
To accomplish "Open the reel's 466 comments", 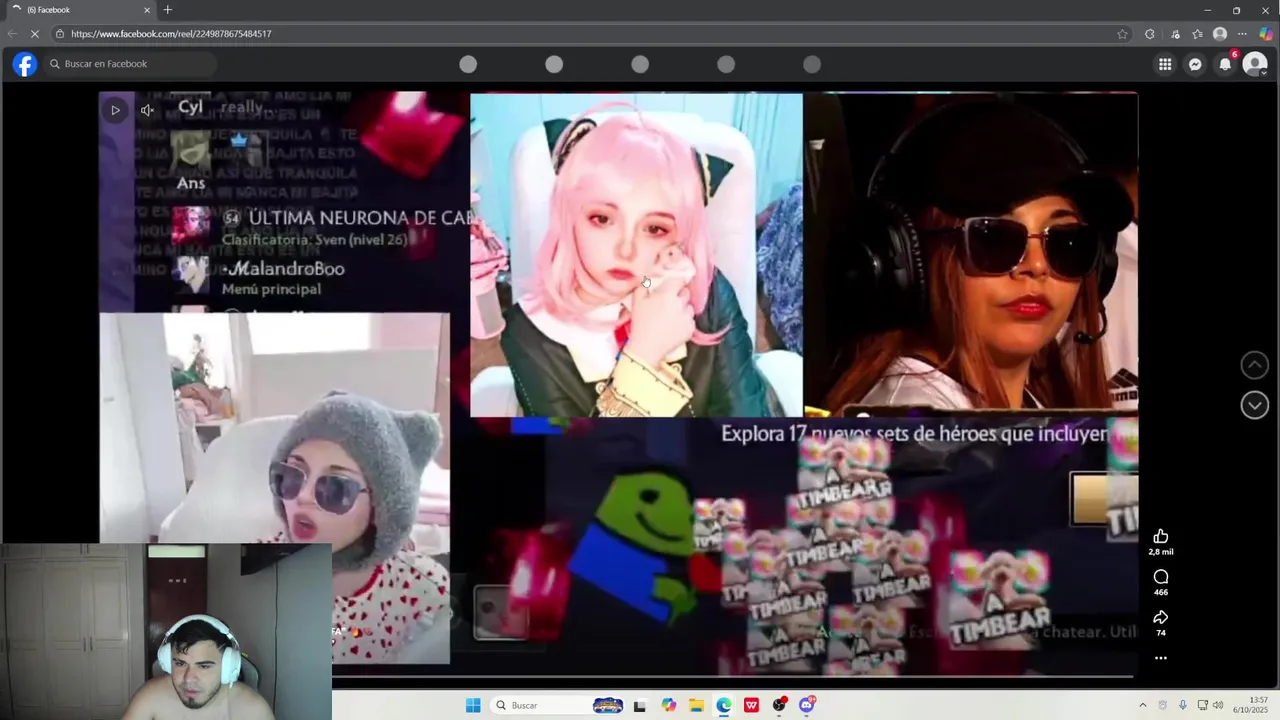I will (x=1161, y=577).
